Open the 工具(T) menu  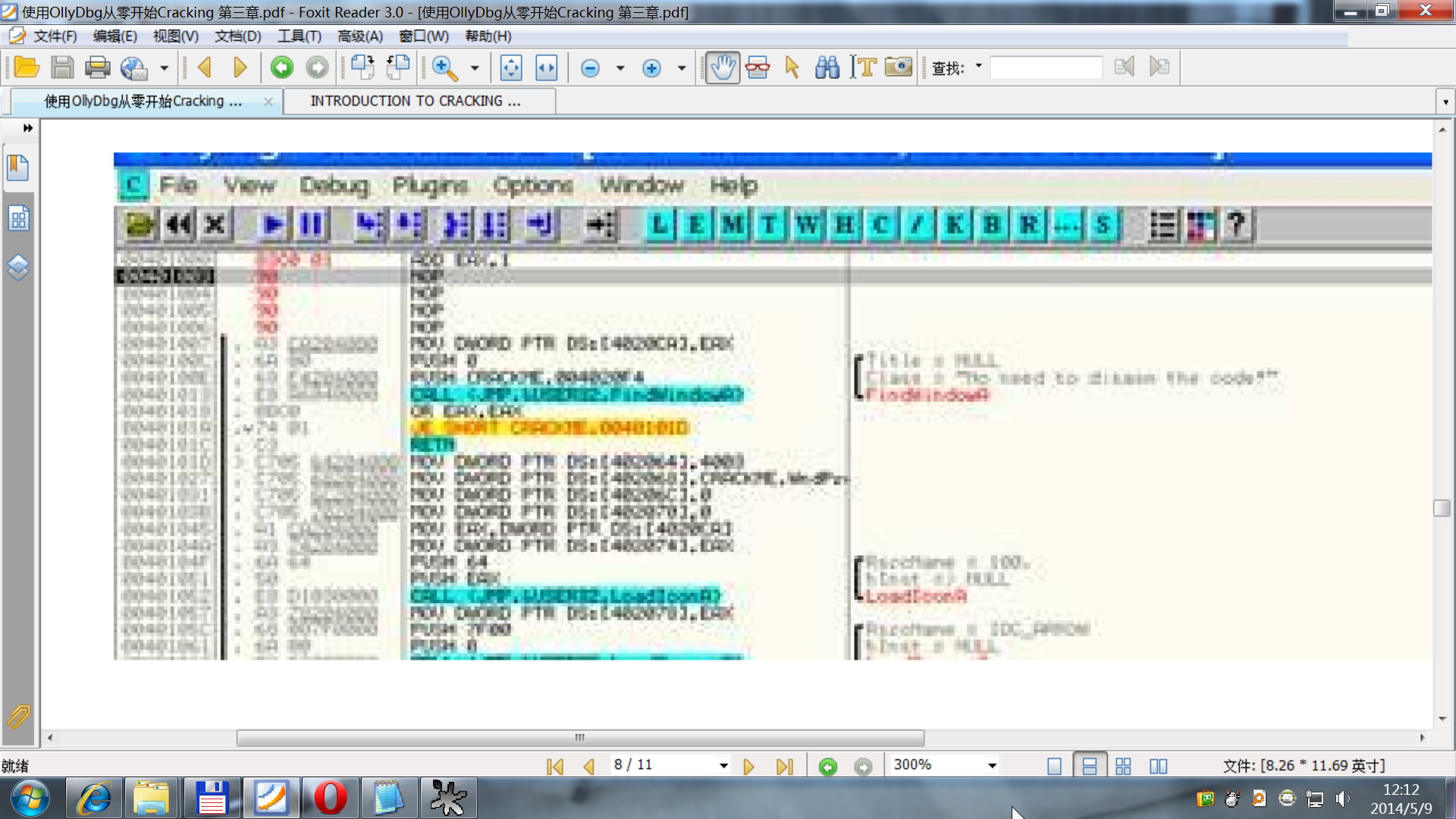click(299, 36)
